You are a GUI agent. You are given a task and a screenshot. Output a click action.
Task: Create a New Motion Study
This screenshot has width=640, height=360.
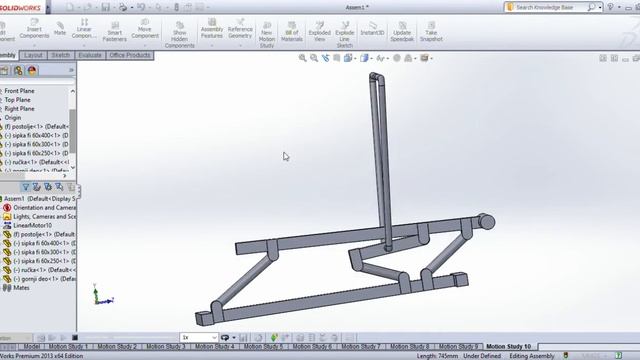267,35
